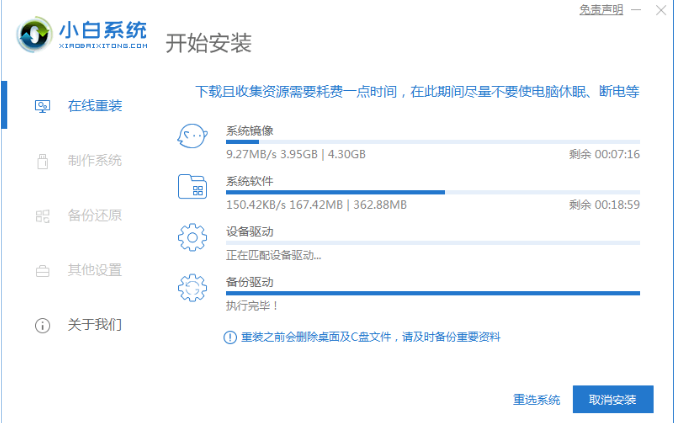Click the Make System (制作系统) USB icon
Viewport: 674px width, 428px height.
click(x=42, y=160)
